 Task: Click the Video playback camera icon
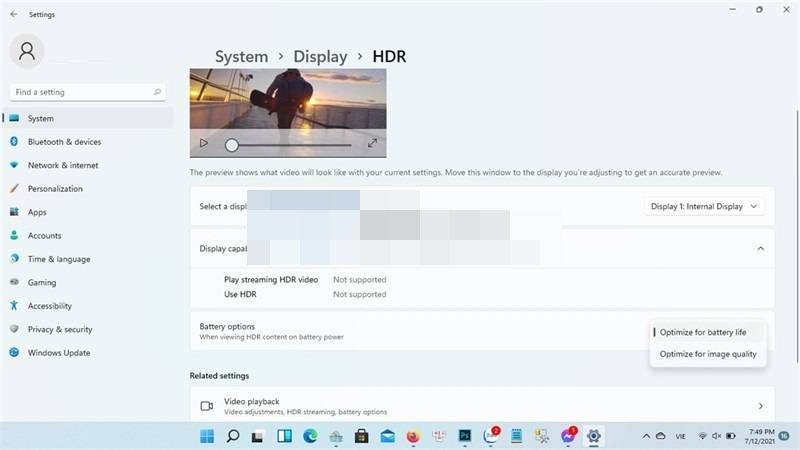(207, 406)
